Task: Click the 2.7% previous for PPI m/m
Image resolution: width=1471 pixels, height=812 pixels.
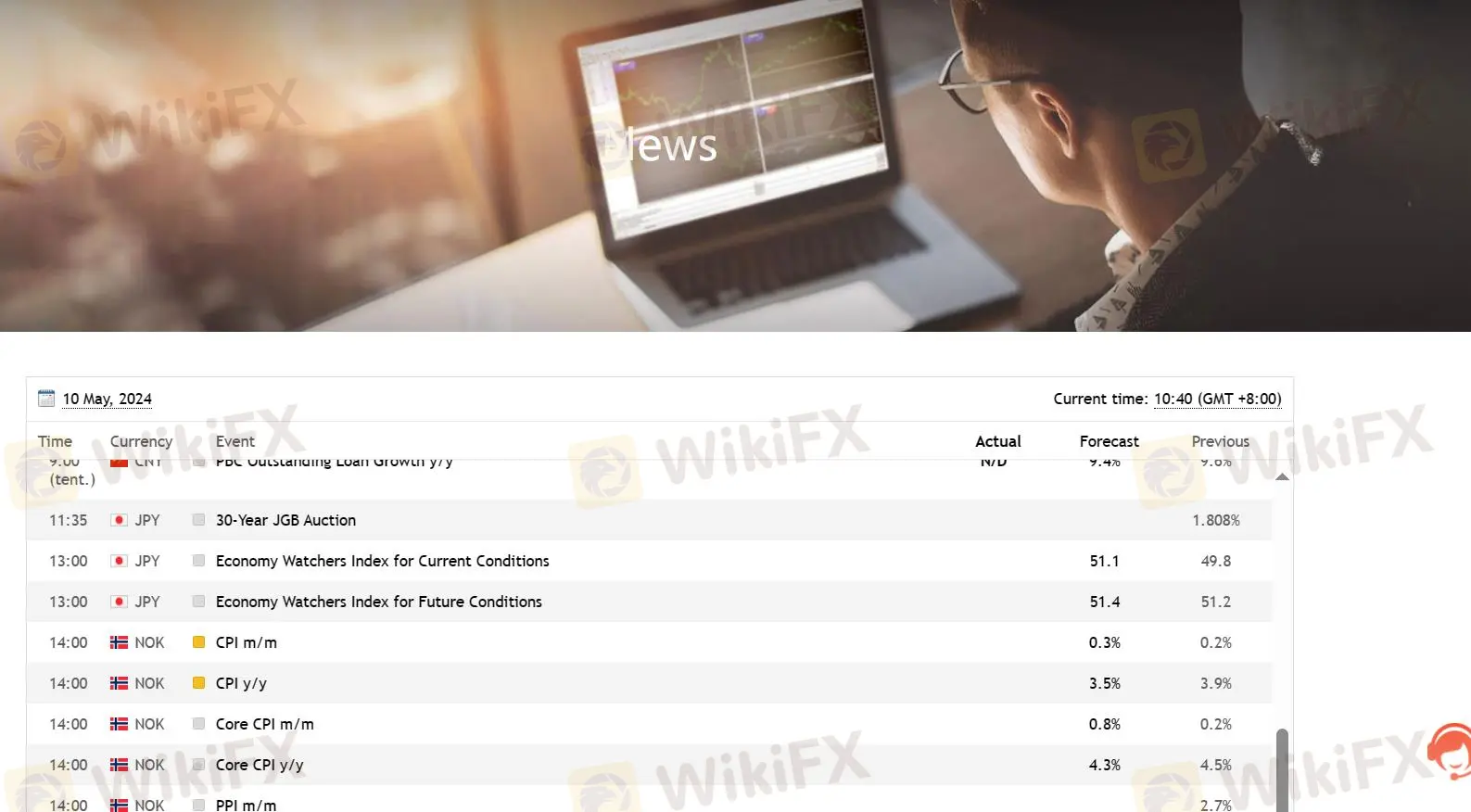Action: (1216, 806)
